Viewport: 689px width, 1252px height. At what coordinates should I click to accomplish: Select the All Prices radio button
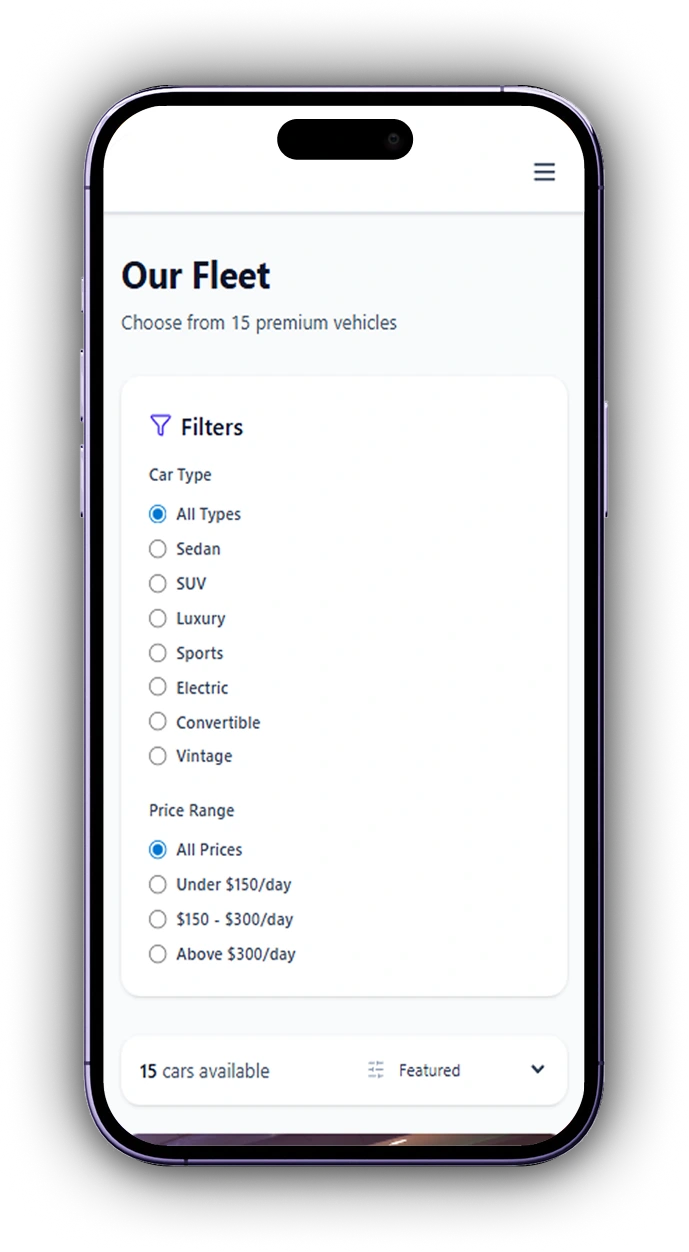157,850
